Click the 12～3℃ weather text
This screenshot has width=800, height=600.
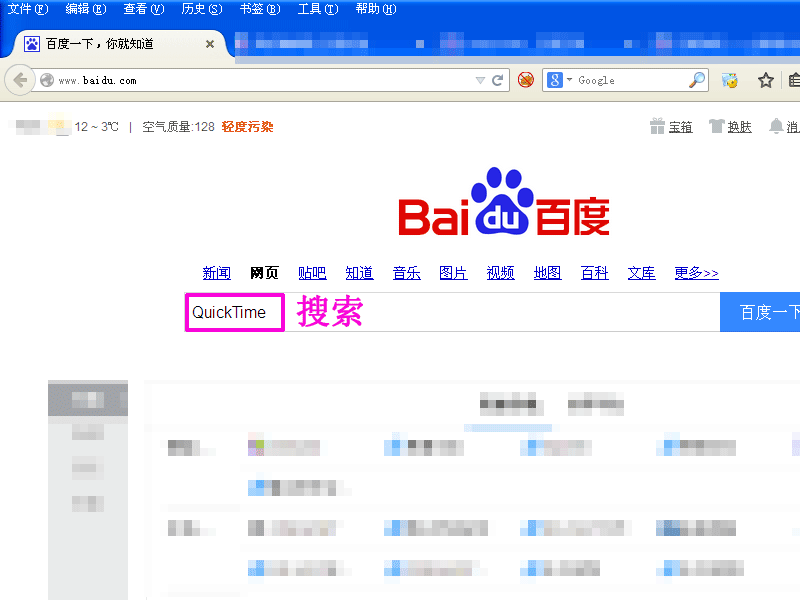click(96, 127)
